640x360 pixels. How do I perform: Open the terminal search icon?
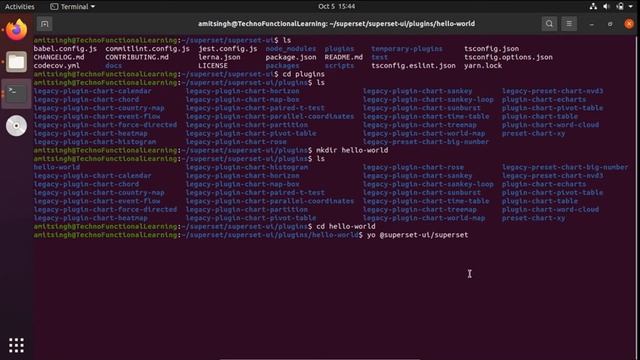coord(549,24)
